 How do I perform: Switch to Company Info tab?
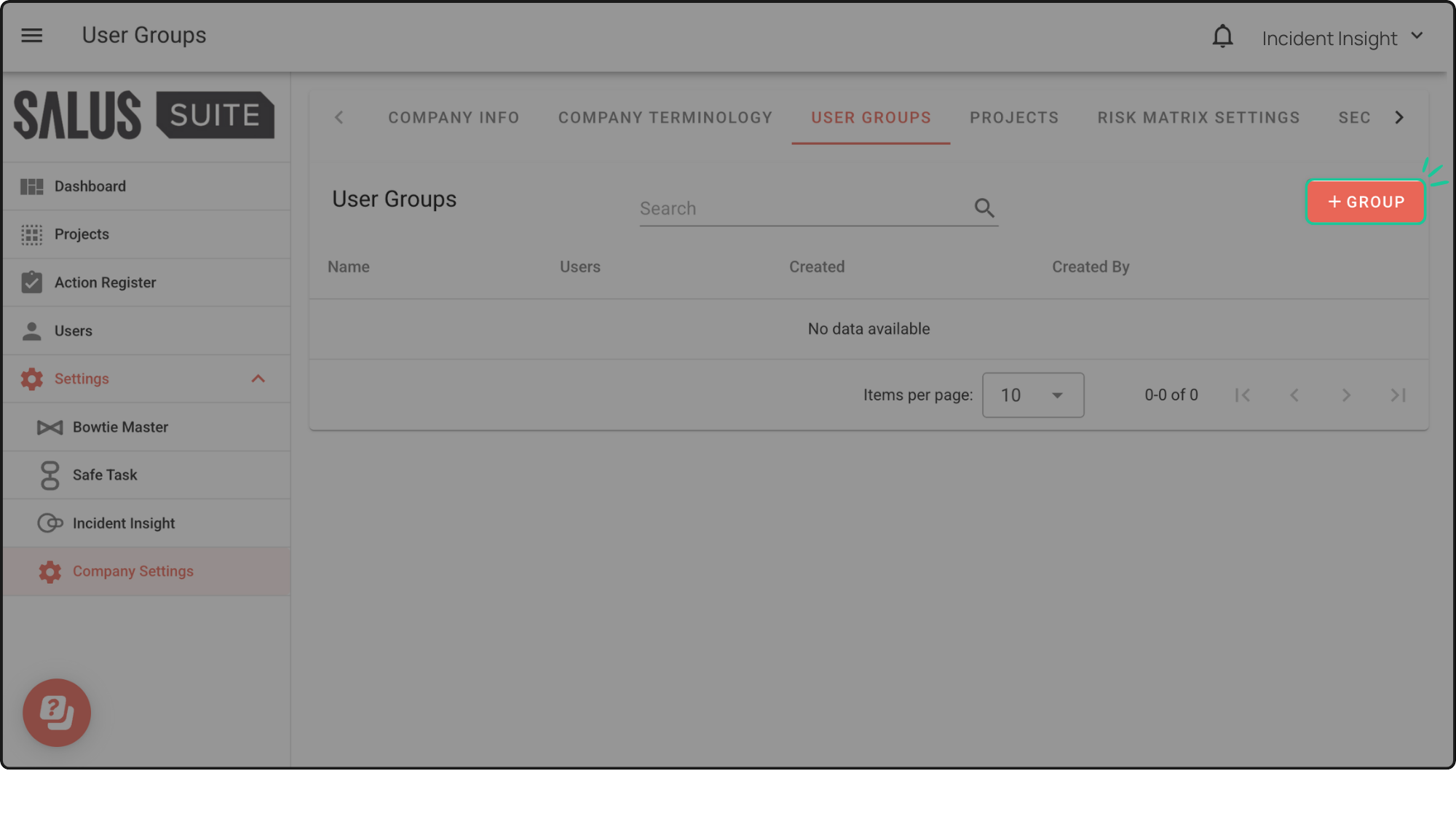click(x=454, y=118)
